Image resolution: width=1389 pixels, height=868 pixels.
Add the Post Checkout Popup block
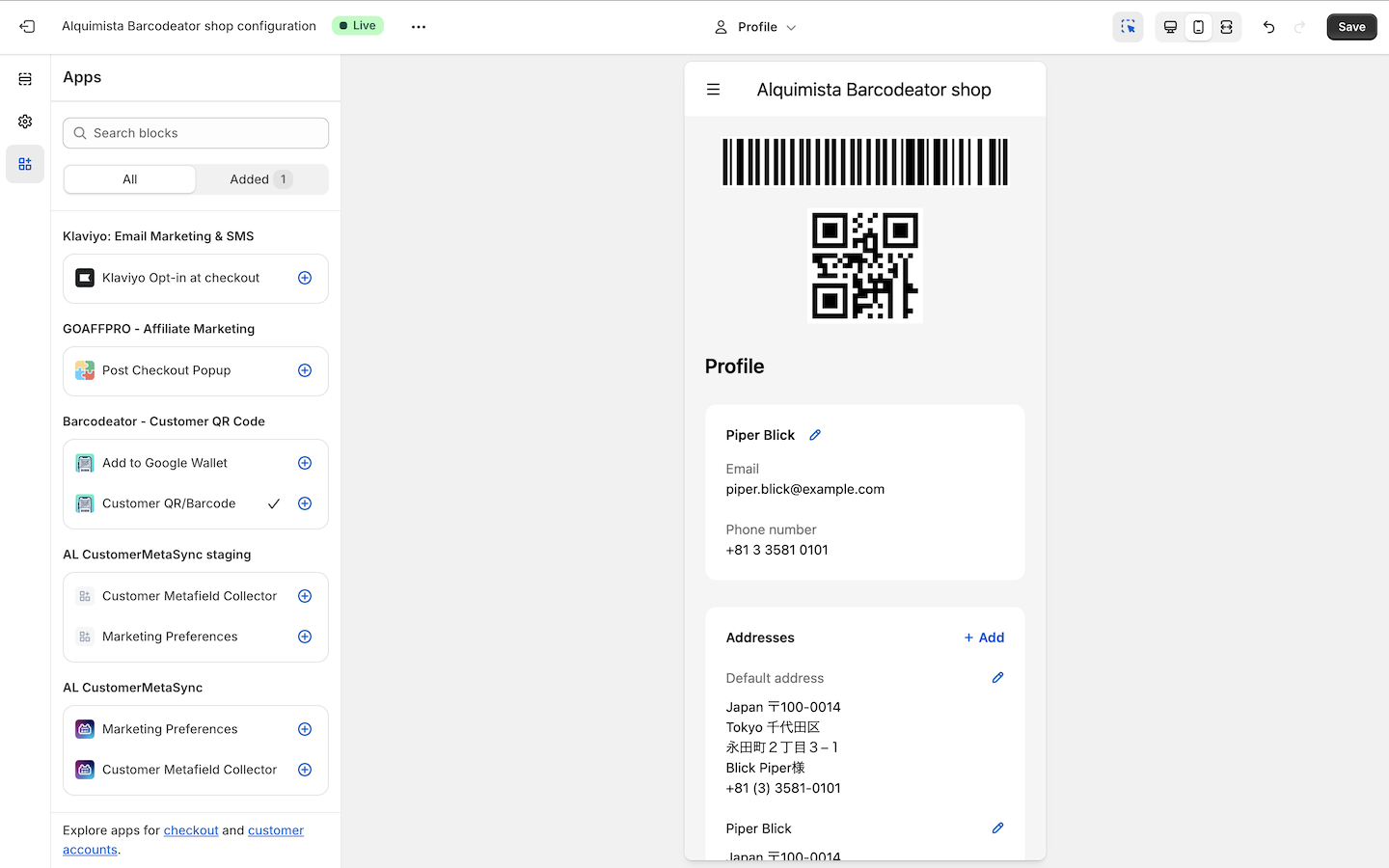(305, 370)
